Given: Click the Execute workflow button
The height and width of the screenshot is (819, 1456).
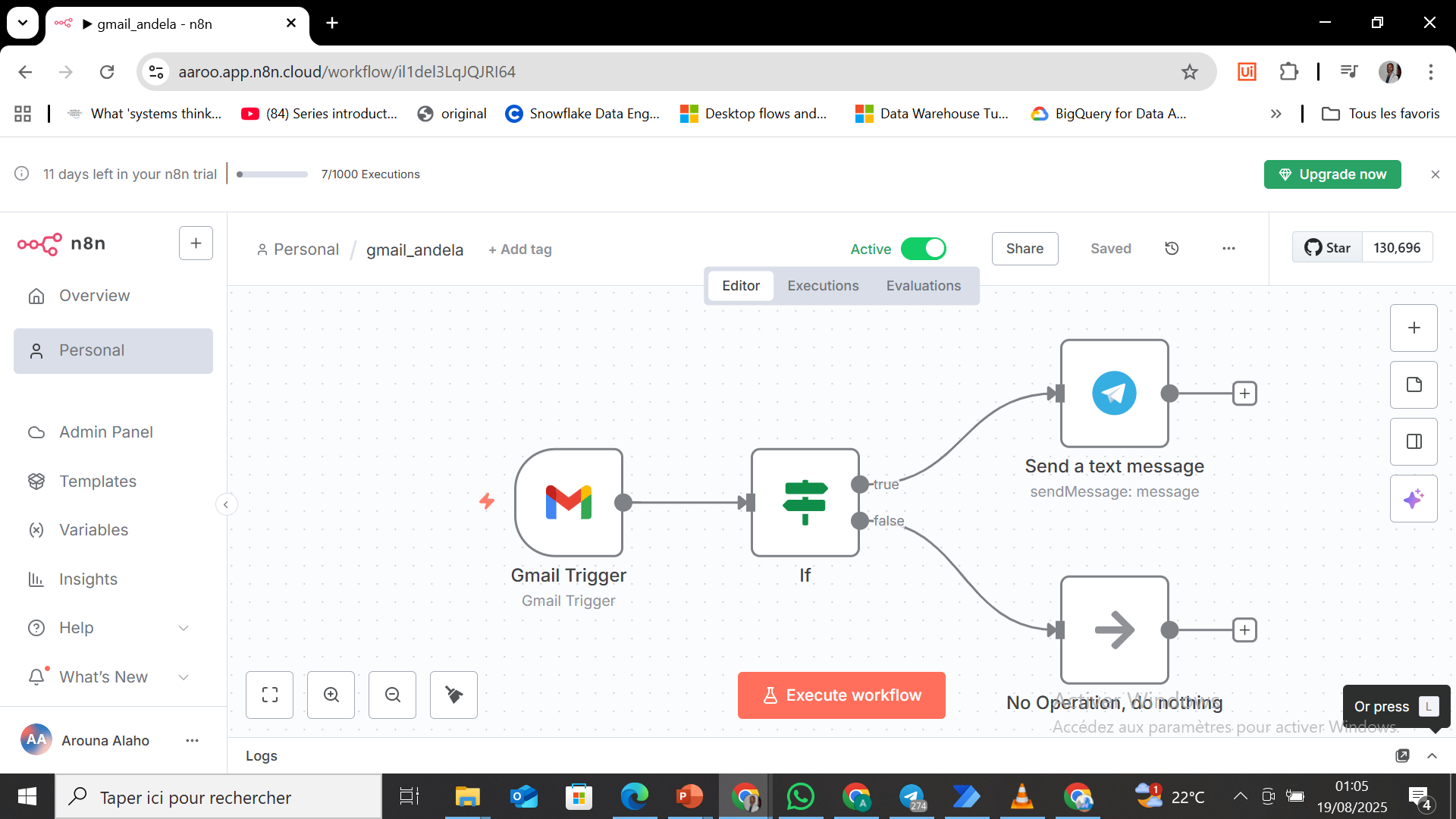Looking at the screenshot, I should [x=841, y=695].
